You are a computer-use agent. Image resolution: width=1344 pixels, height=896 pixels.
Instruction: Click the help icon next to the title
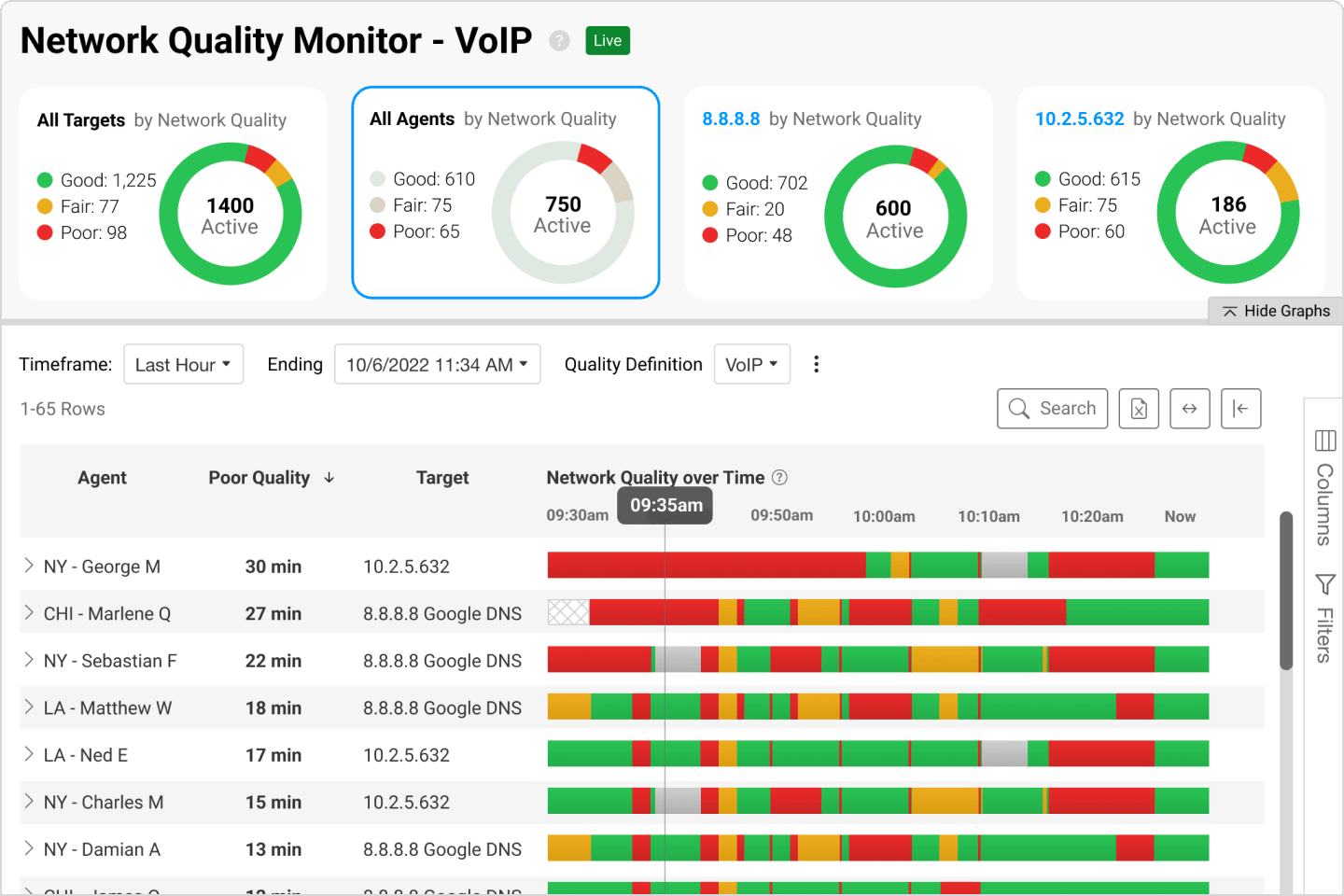[558, 40]
